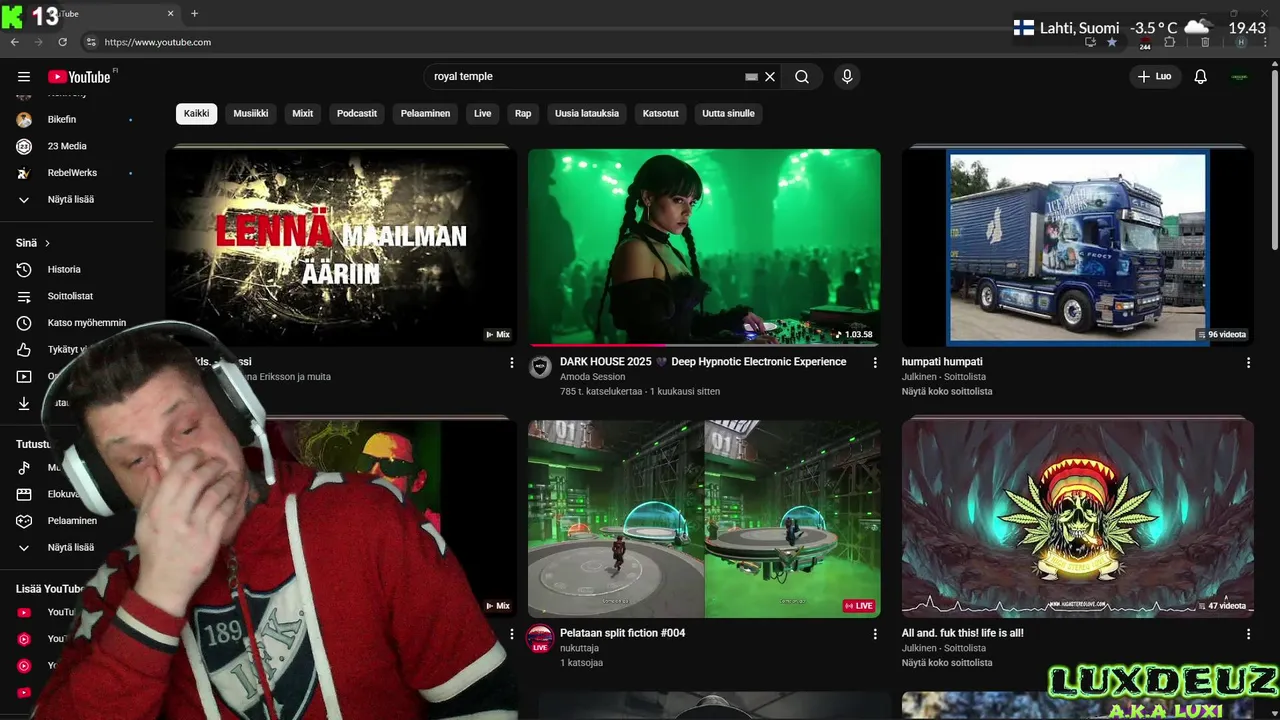Screen dimensions: 1280x720
Task: Open the Lennä maailman ääriin Mix thumbnail
Action: 341,247
